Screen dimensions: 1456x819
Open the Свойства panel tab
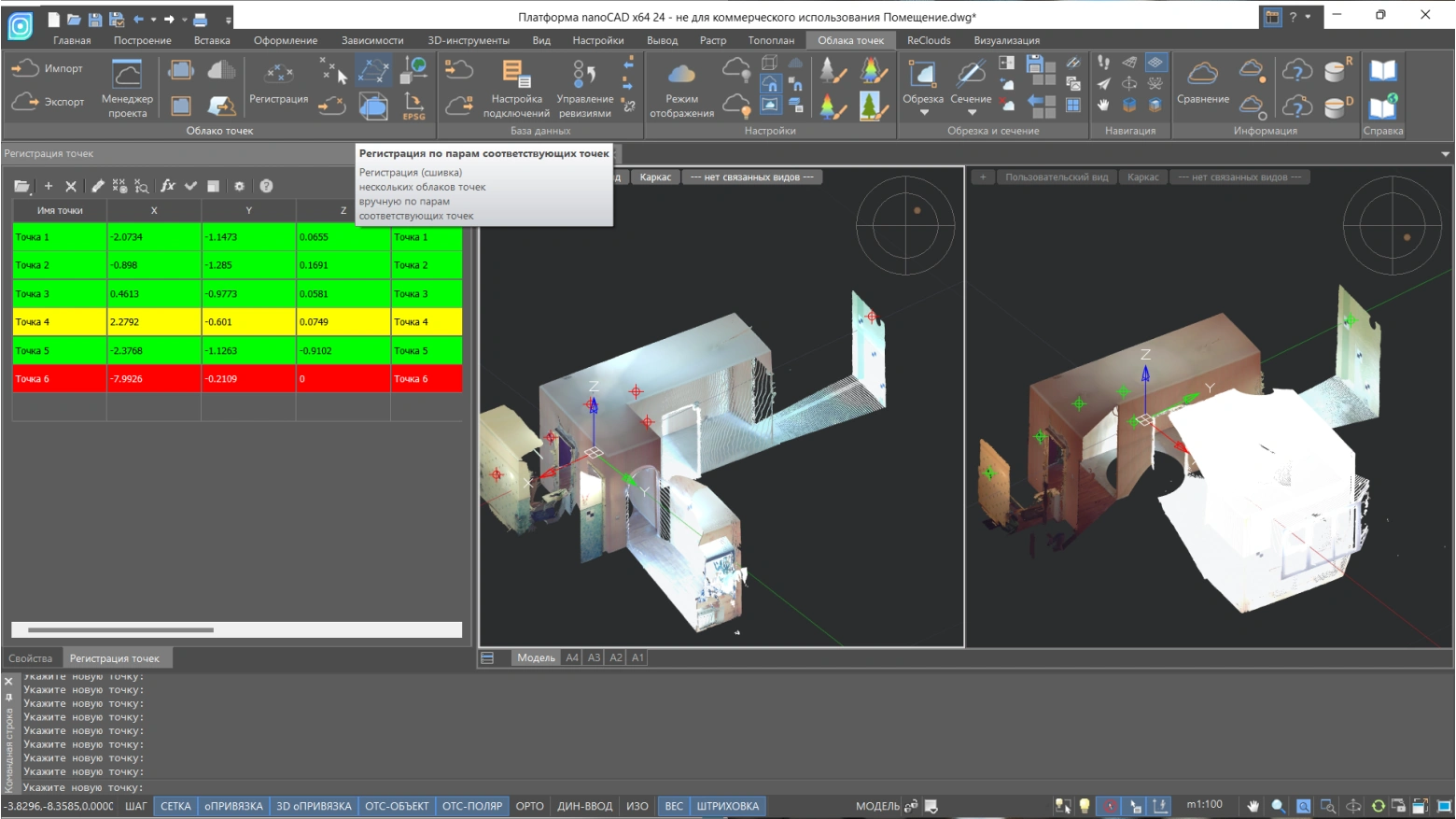point(31,658)
